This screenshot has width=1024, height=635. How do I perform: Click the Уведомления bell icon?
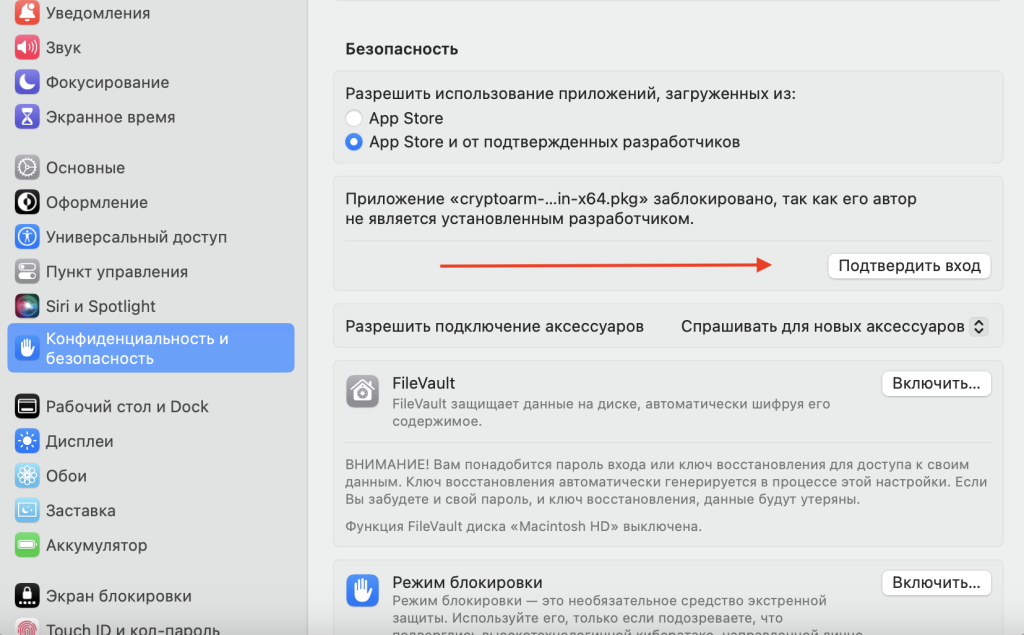pos(27,12)
